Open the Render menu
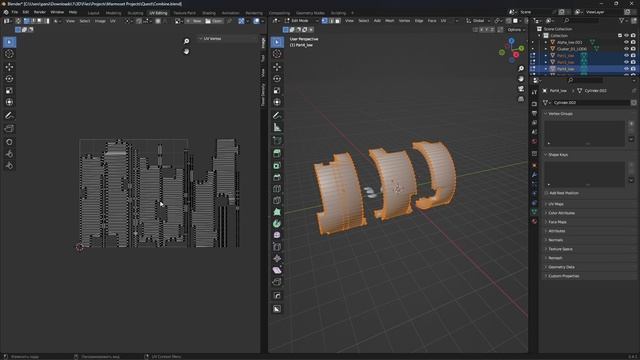 [x=40, y=12]
